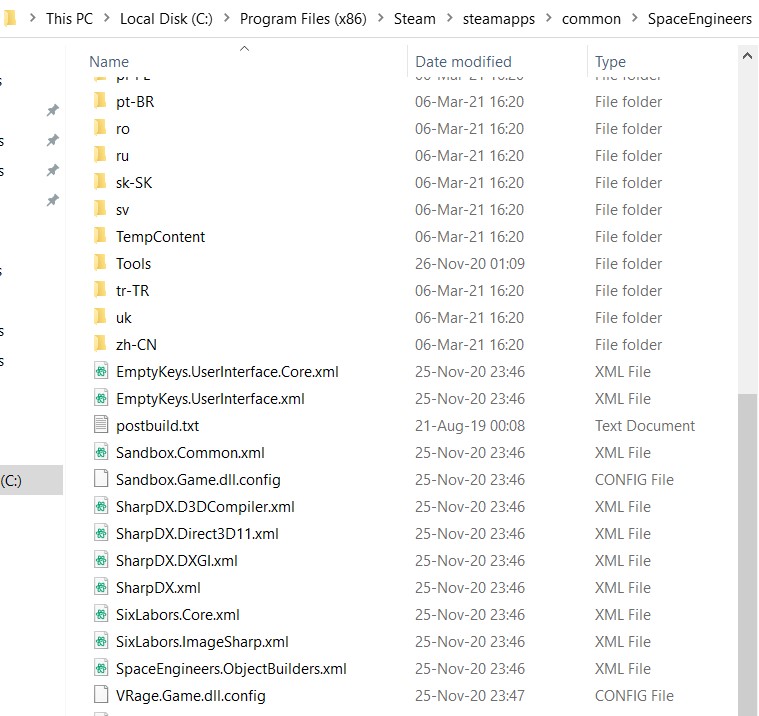Sort files by the Name column header
The image size is (759, 716).
[x=109, y=62]
